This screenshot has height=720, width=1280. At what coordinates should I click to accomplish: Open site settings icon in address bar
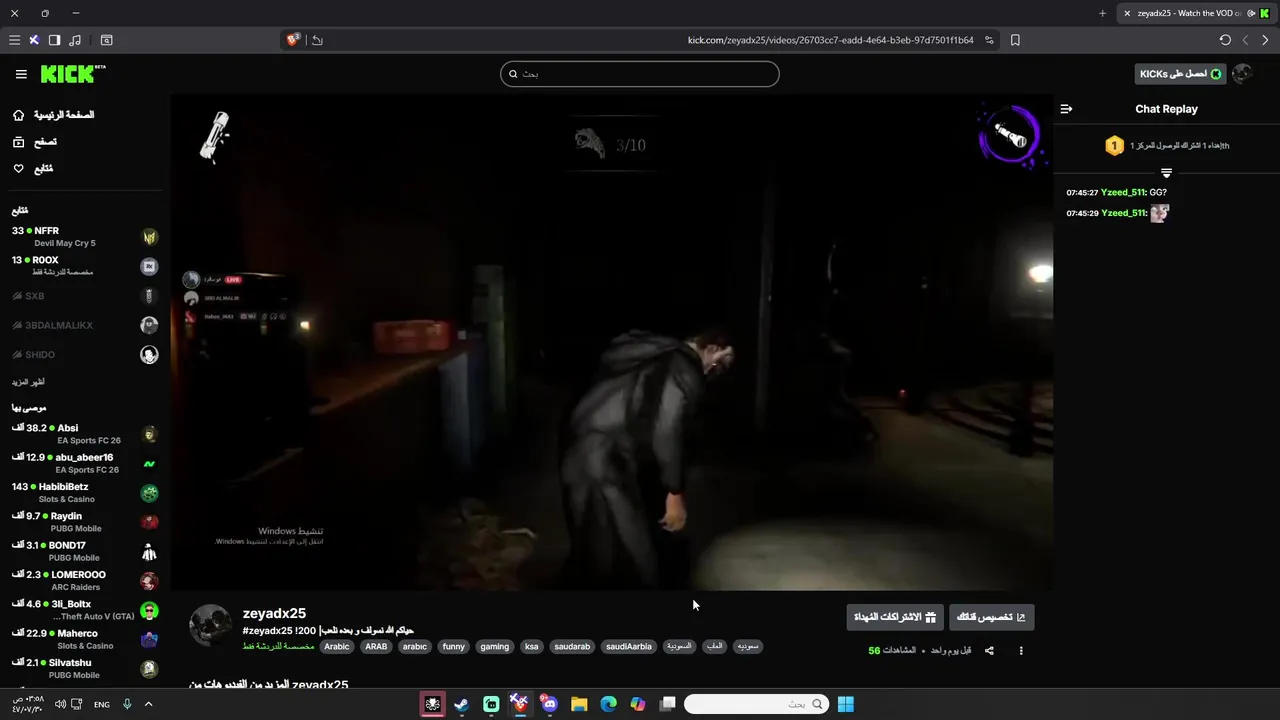point(989,40)
